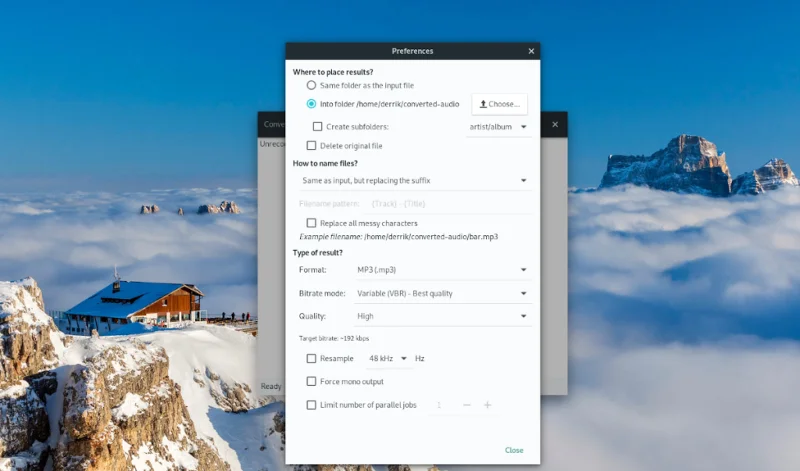Open the artist/album subfolder dropdown
800x471 pixels.
(x=498, y=127)
